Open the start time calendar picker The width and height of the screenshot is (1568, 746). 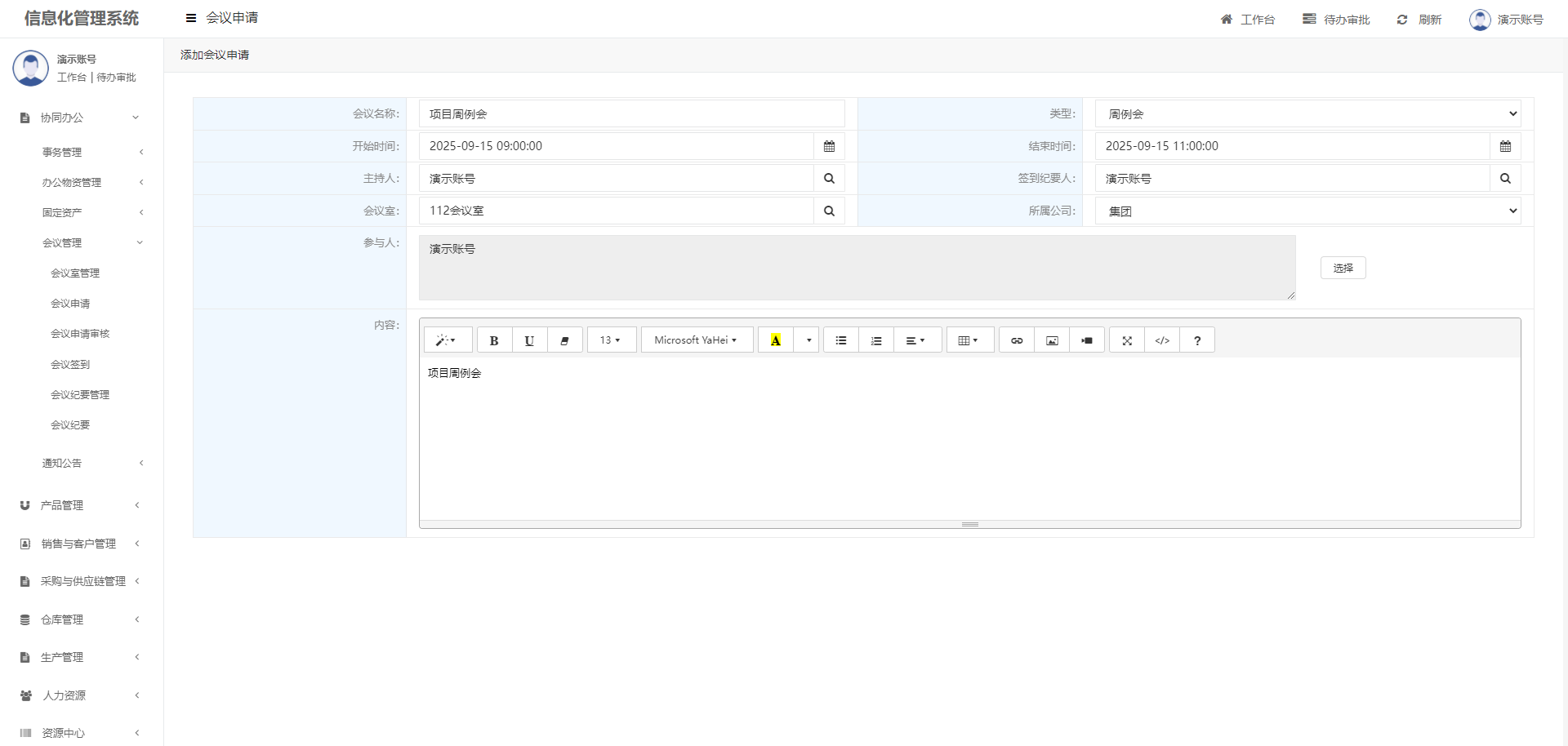tap(829, 146)
